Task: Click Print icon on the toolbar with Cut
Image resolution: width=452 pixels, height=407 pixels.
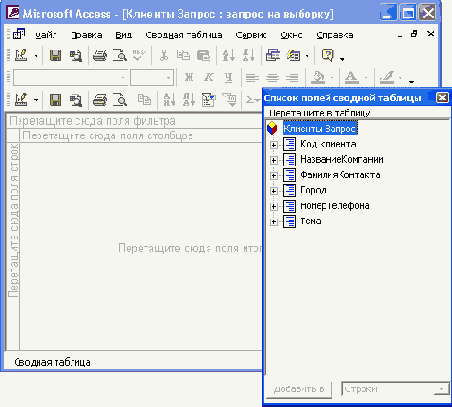Action: click(100, 55)
